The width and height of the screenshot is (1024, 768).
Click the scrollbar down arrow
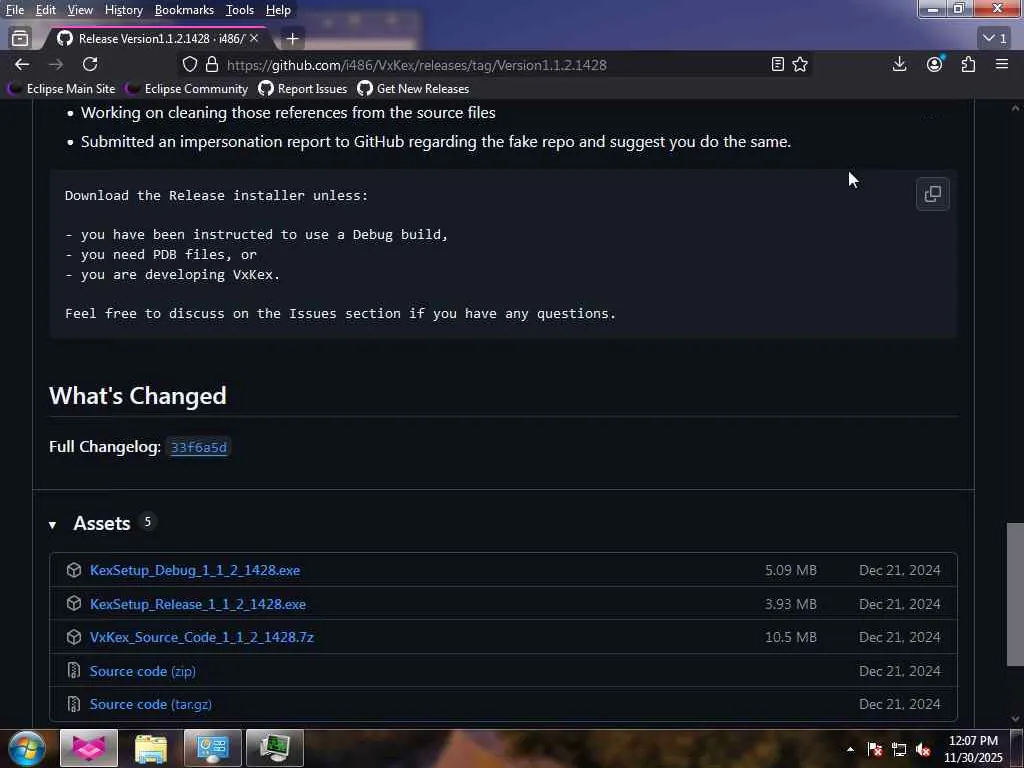click(1015, 718)
